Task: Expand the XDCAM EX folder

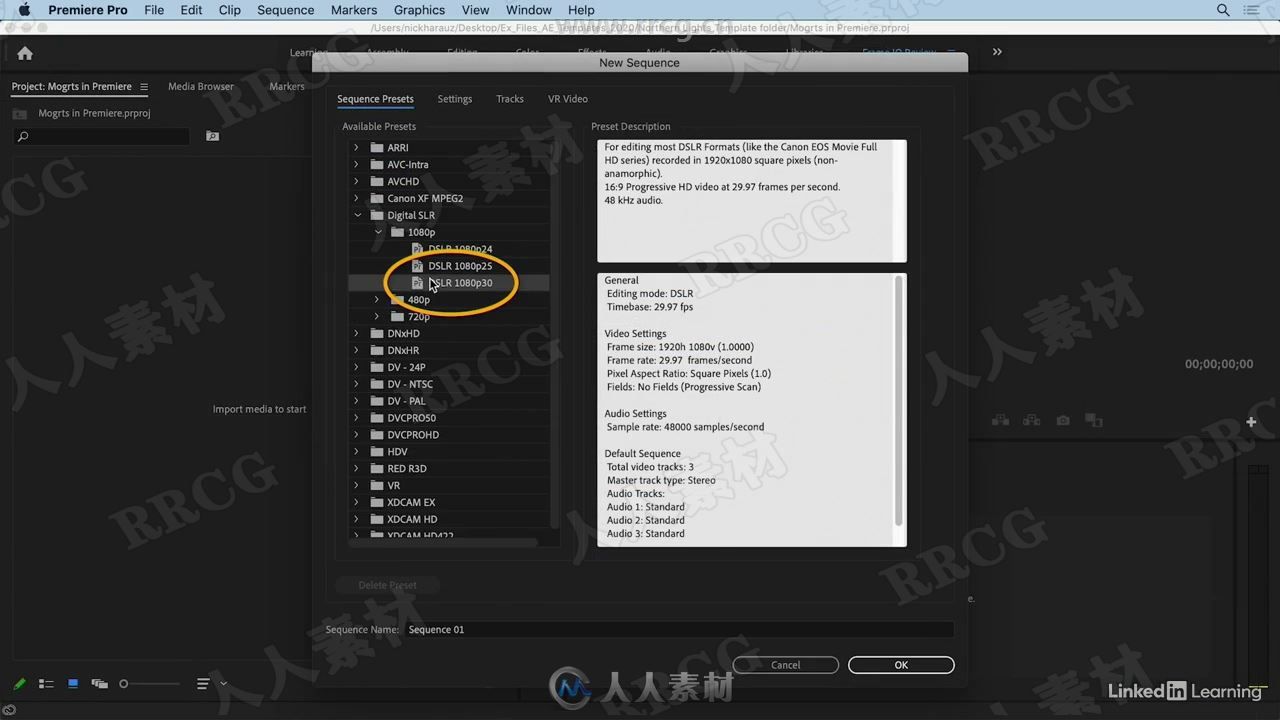Action: tap(356, 503)
